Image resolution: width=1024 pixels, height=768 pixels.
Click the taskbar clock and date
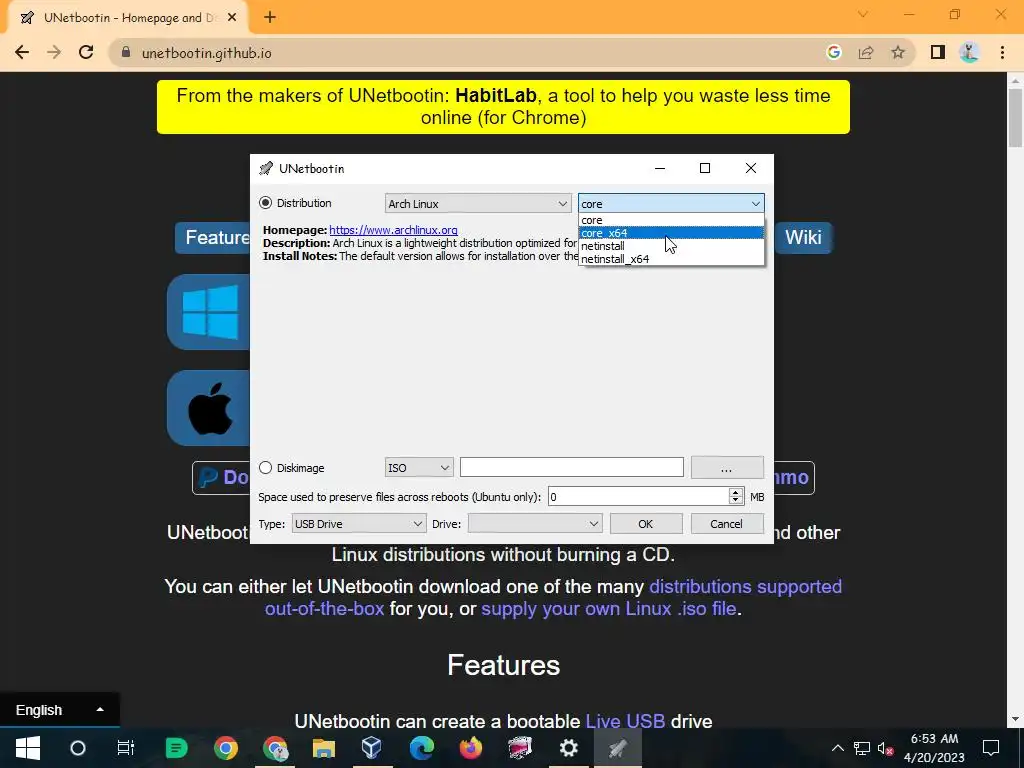coord(934,748)
